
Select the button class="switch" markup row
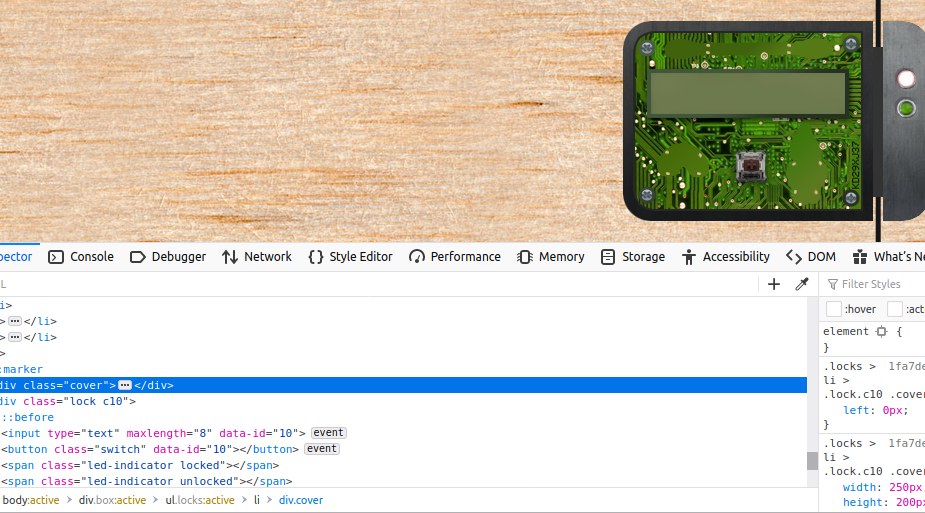[404, 449]
